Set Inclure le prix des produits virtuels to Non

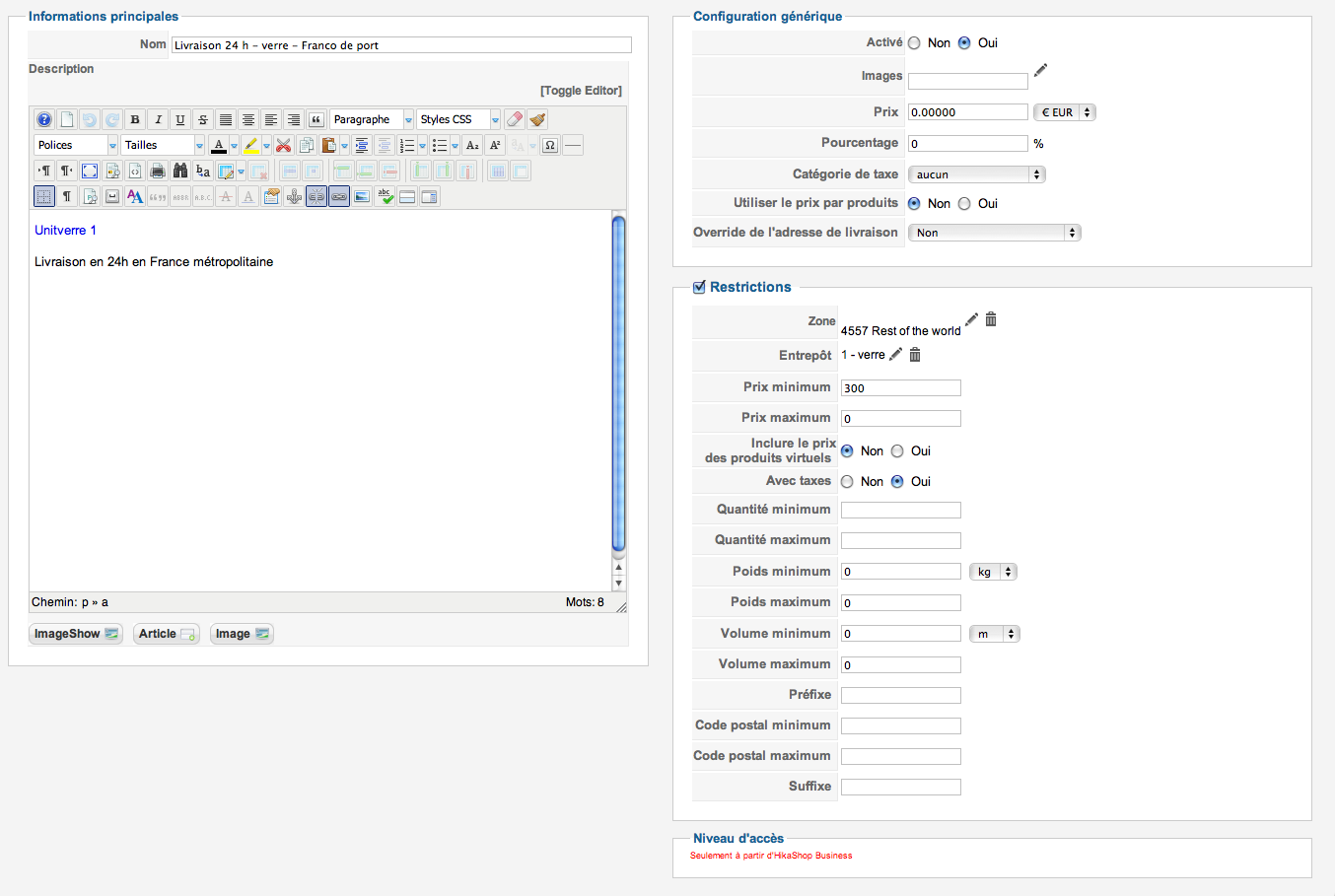point(847,451)
